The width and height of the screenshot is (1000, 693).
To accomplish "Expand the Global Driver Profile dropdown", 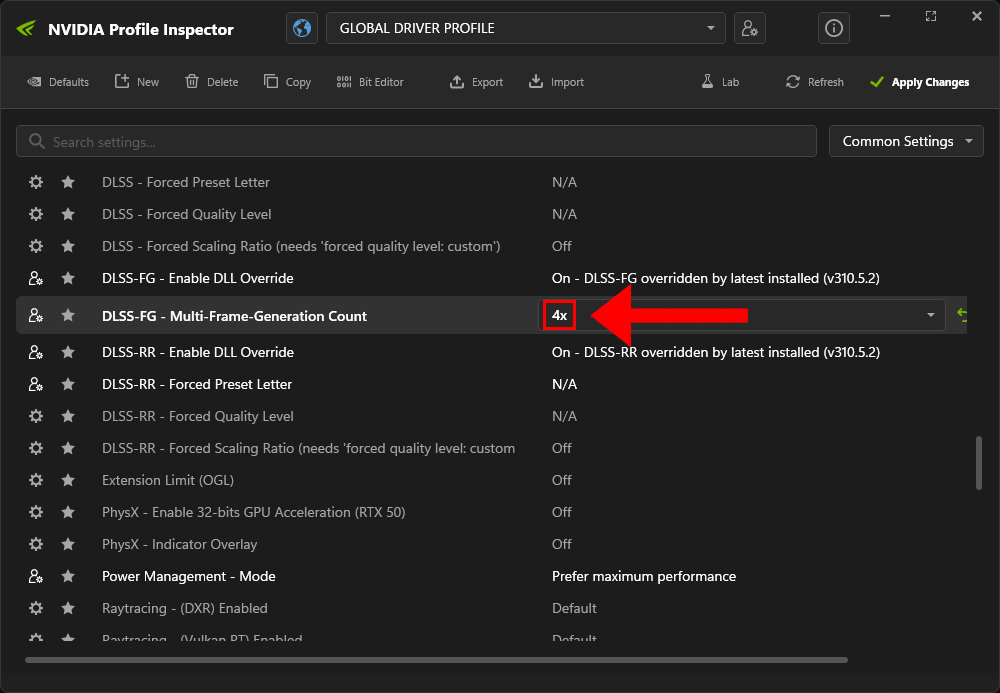I will click(711, 28).
